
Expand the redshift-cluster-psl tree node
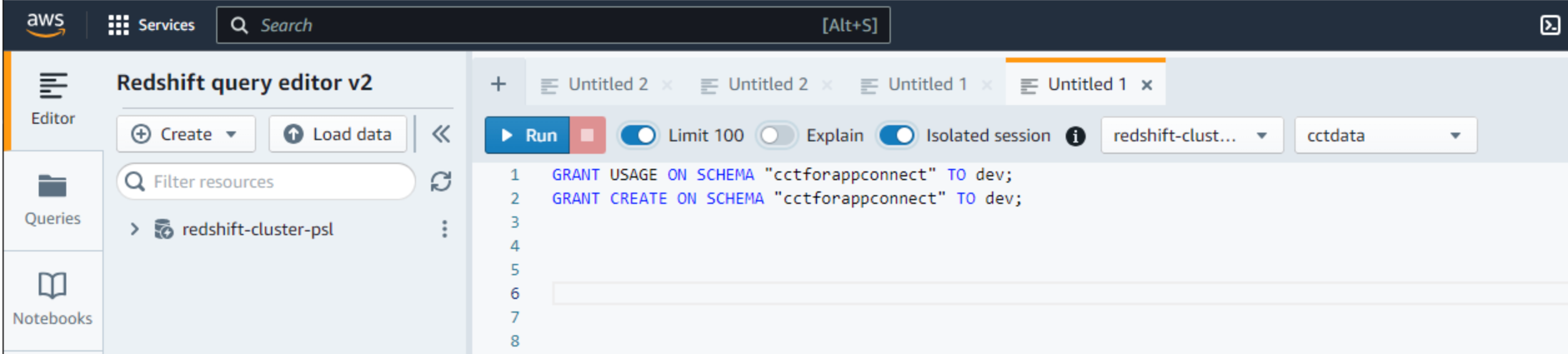[134, 229]
